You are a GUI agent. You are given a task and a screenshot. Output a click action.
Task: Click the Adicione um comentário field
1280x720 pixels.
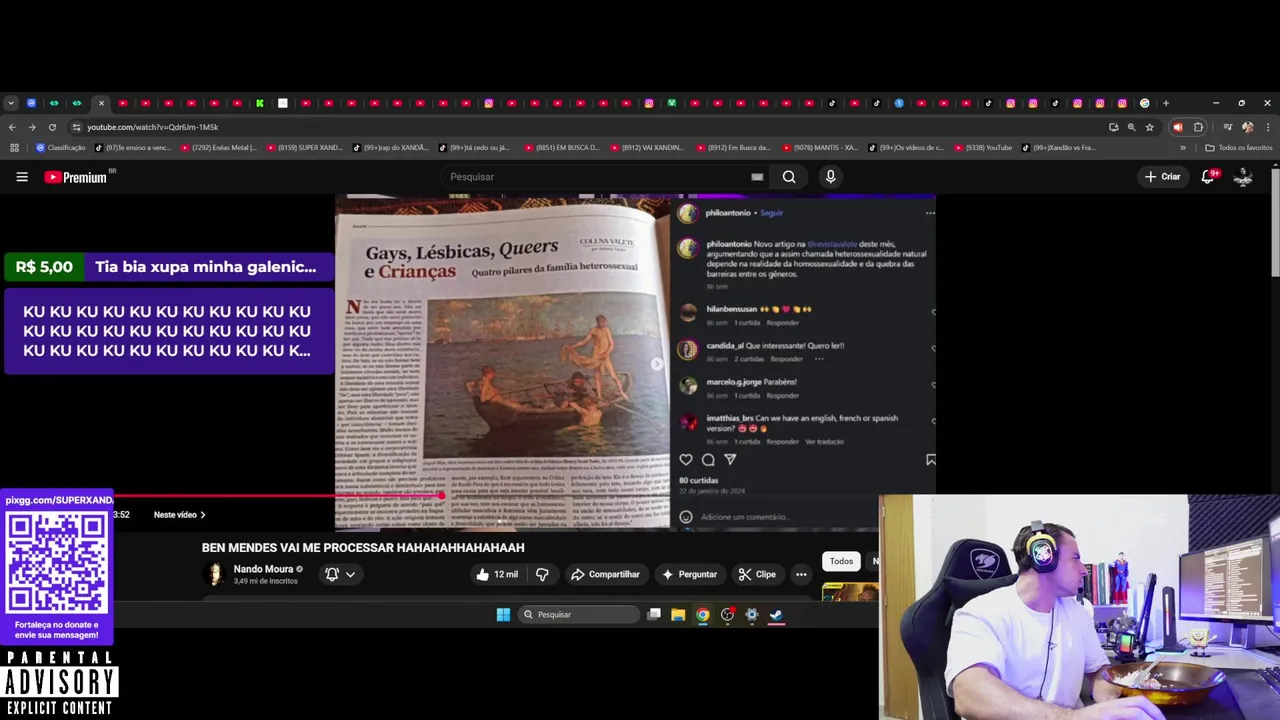[745, 517]
